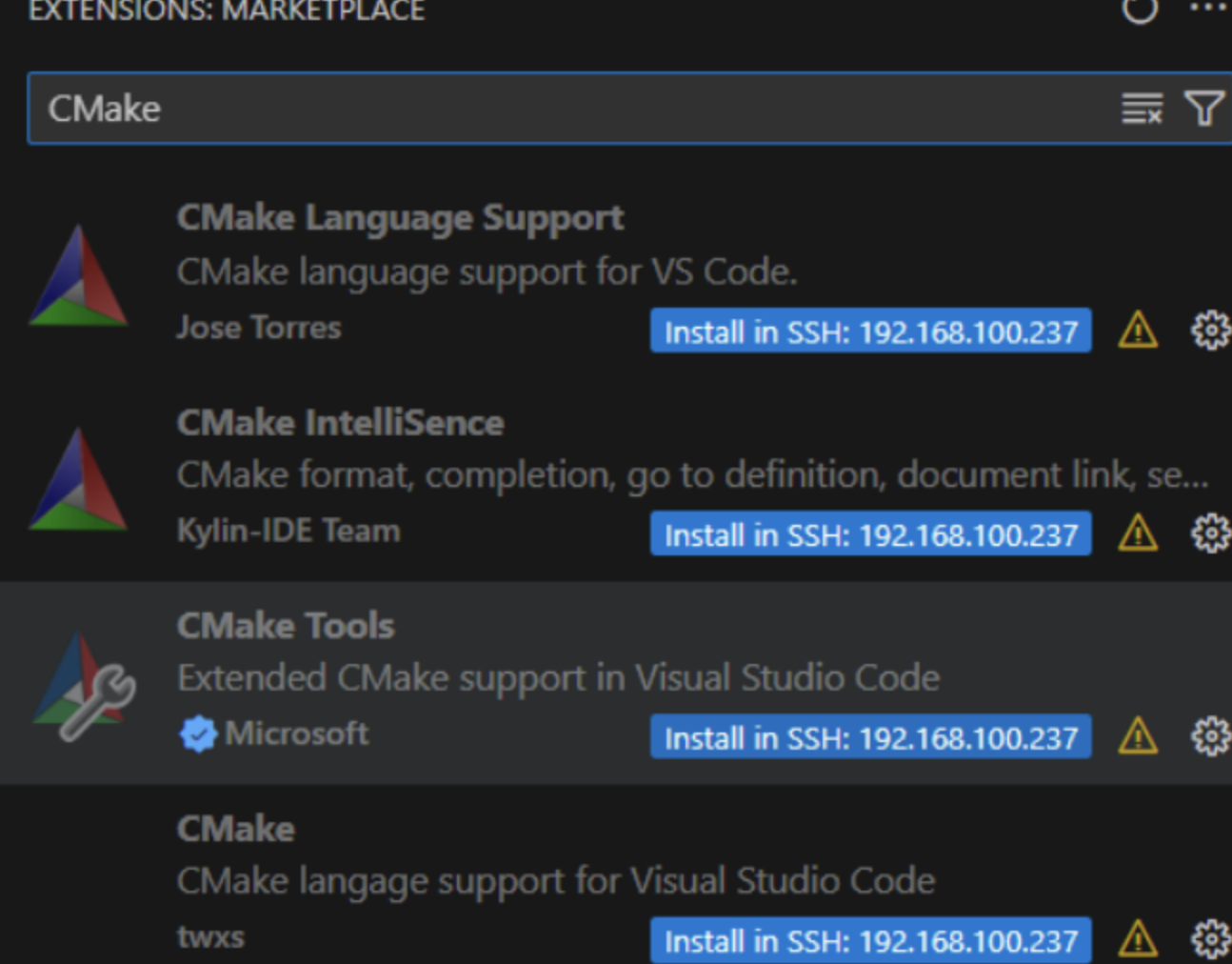Click the CMake IntelliSence triangle logo

[79, 479]
